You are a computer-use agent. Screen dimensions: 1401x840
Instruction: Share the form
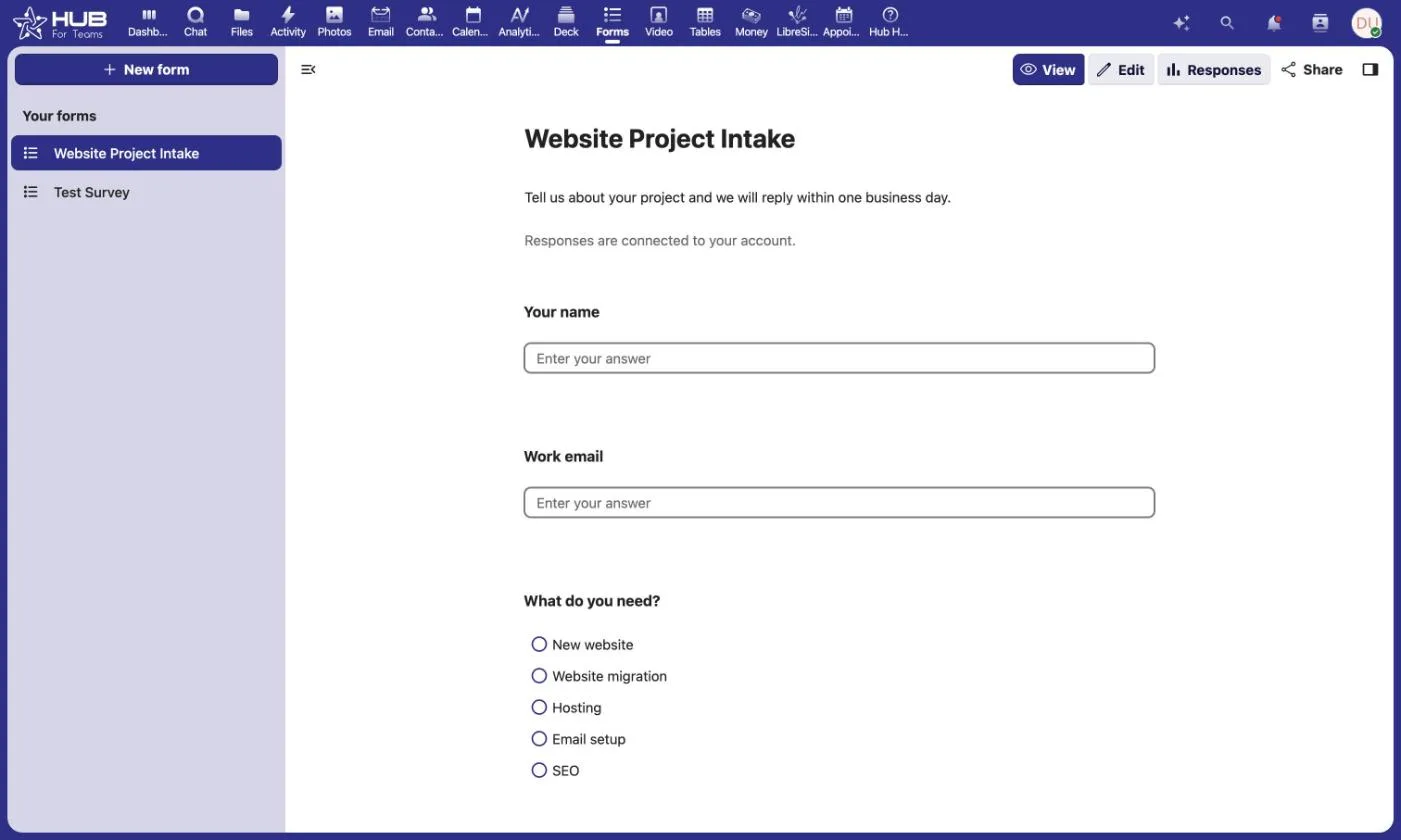pyautogui.click(x=1312, y=69)
